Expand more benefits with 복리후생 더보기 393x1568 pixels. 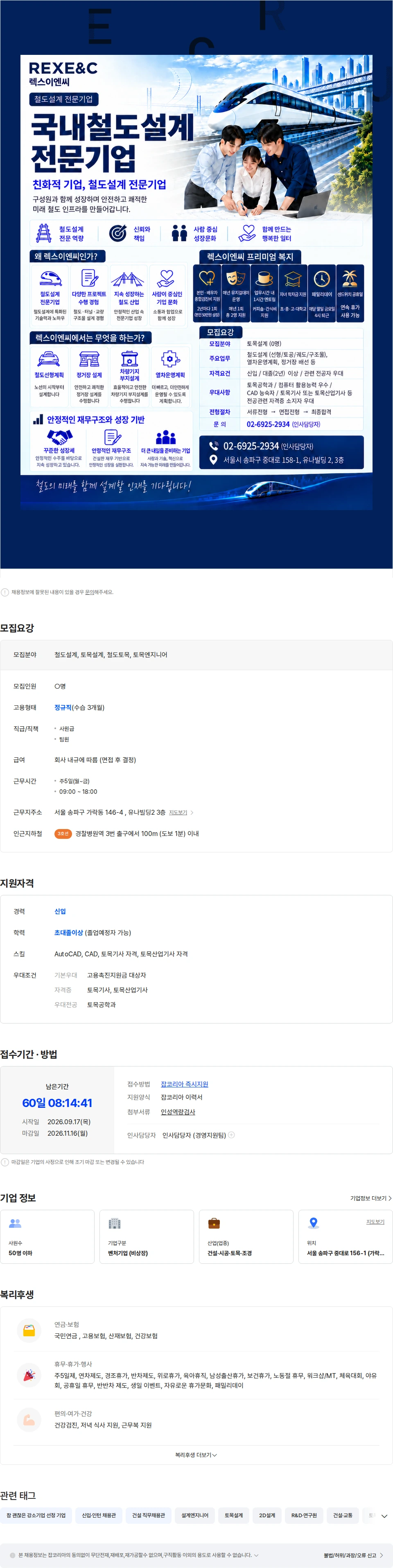(196, 1455)
